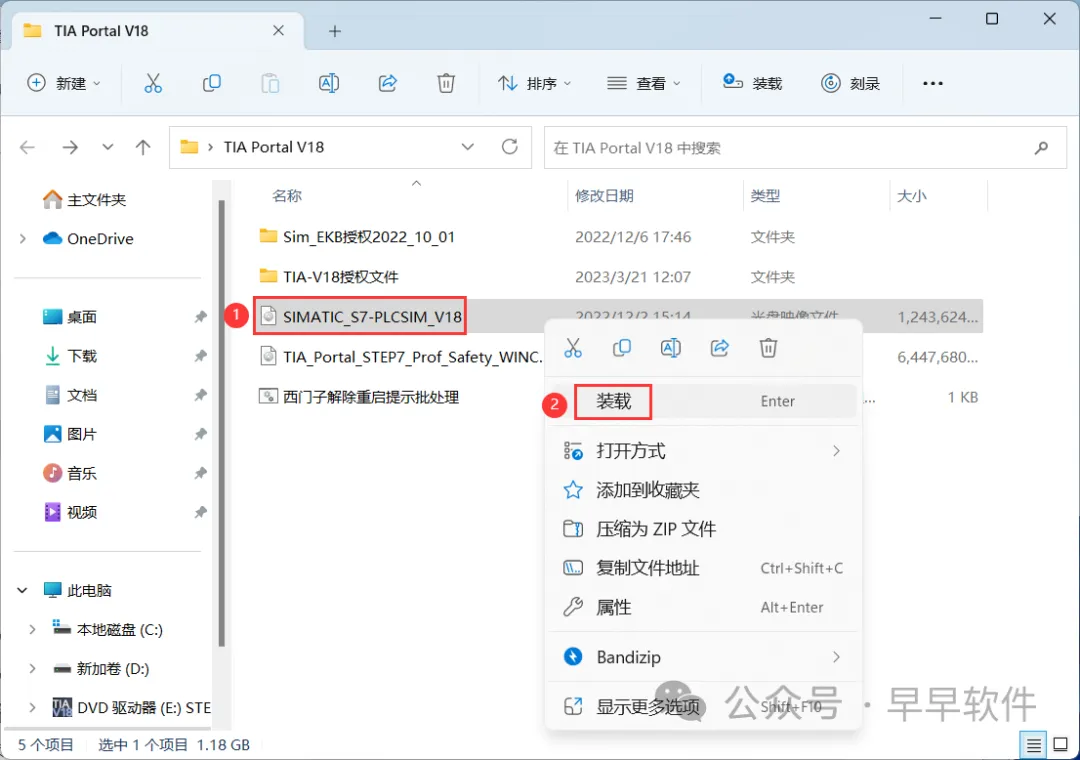Select 复制文件地址 in context menu

(x=703, y=568)
